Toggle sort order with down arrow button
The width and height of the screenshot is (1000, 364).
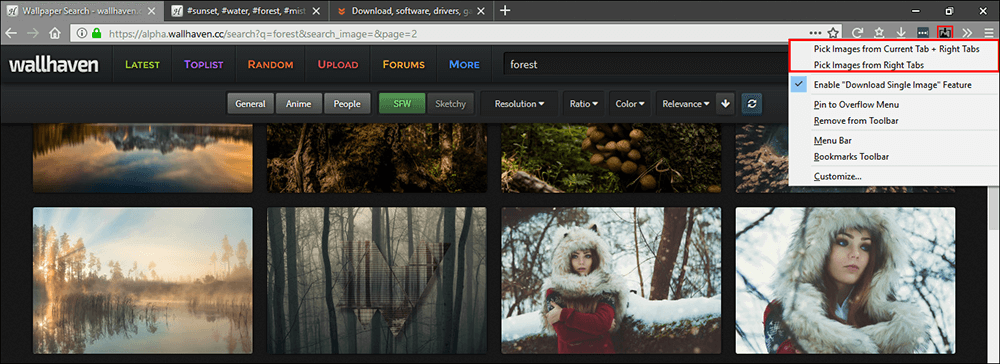pos(725,104)
